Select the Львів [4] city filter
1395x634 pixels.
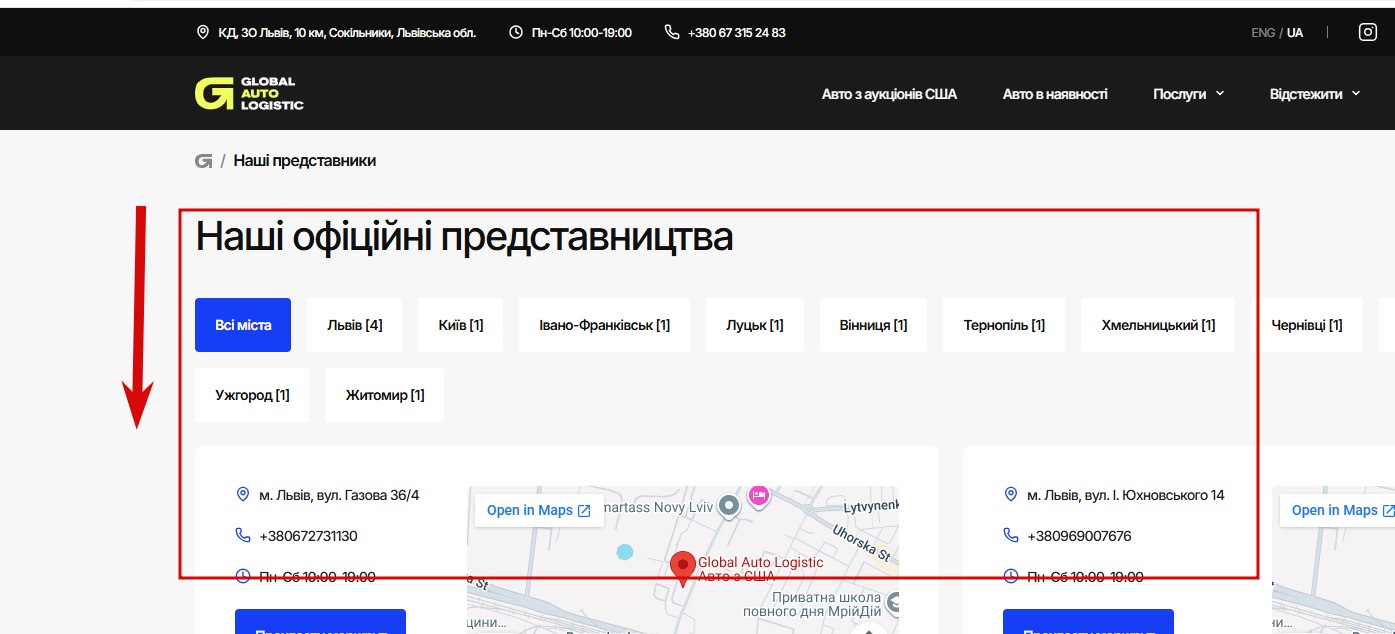click(x=354, y=325)
